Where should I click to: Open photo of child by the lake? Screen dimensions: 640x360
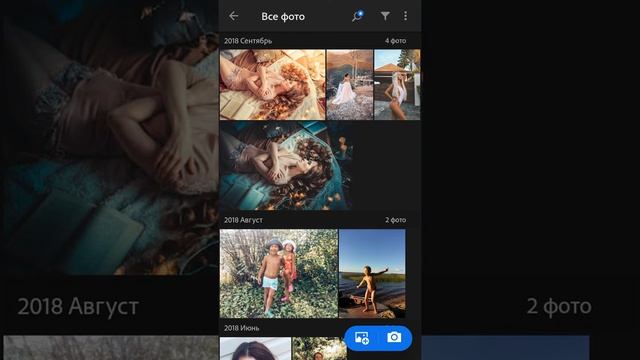click(x=372, y=273)
